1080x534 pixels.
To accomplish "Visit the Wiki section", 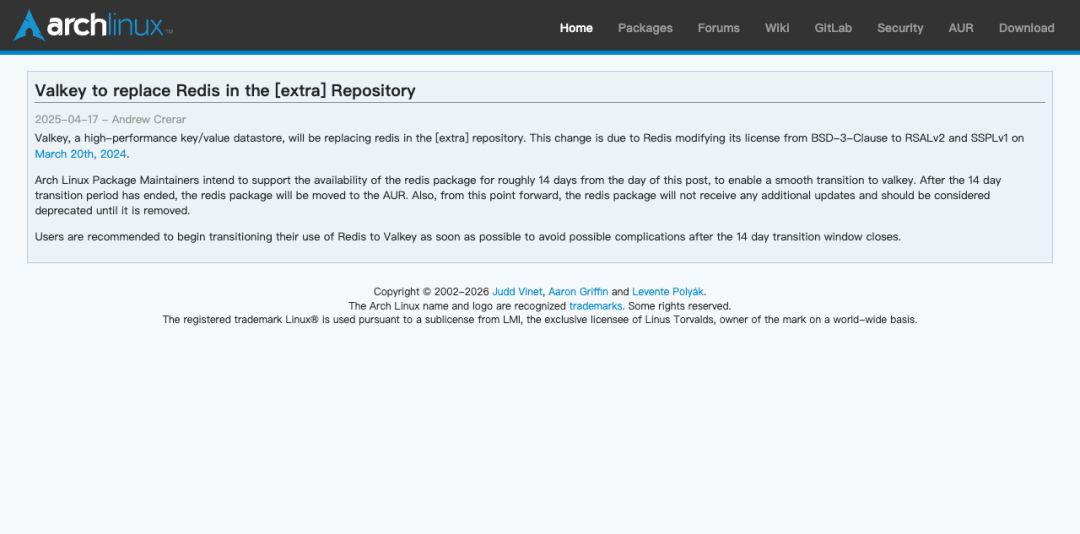I will pos(777,28).
